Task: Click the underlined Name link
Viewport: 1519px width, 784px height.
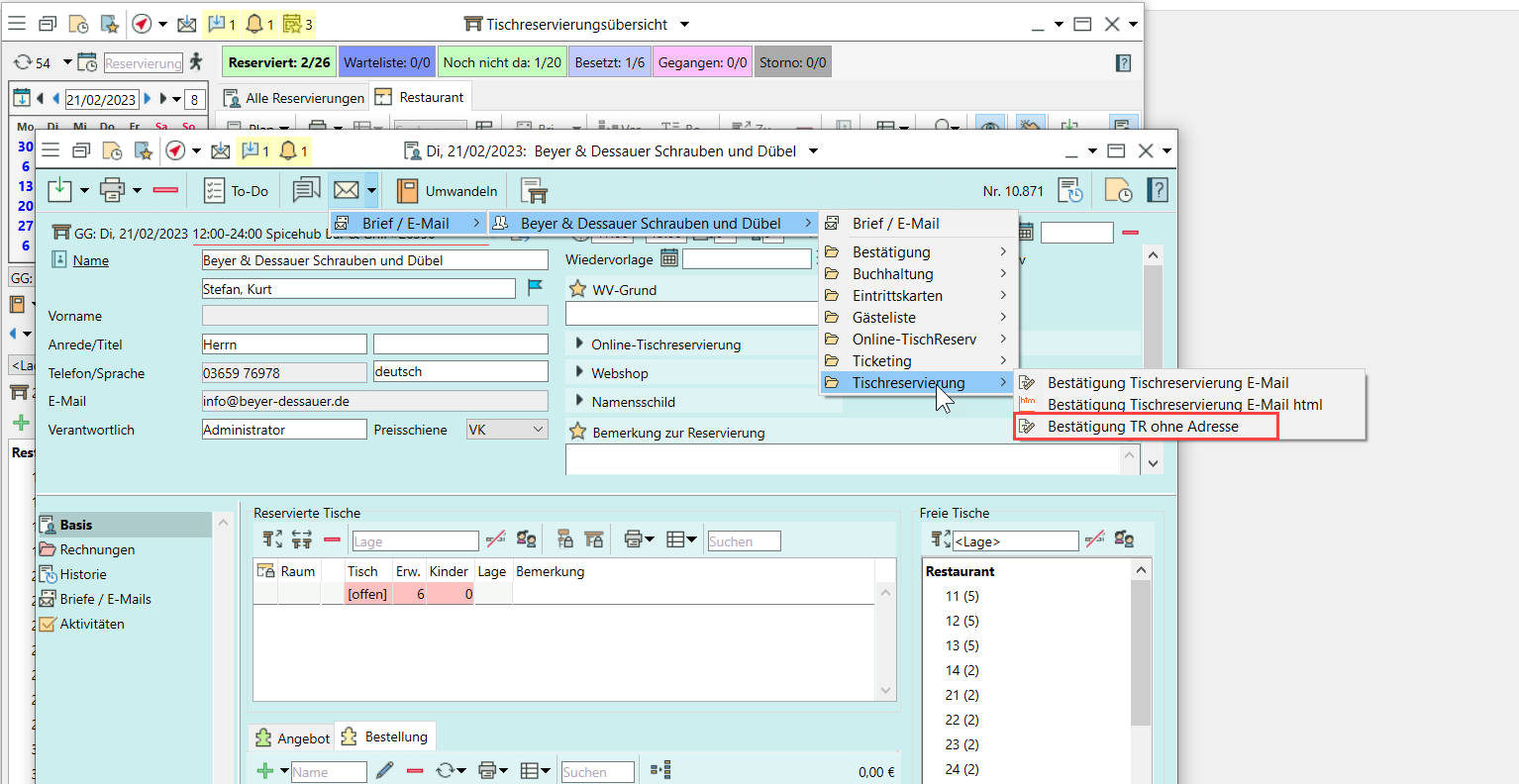Action: click(x=91, y=260)
